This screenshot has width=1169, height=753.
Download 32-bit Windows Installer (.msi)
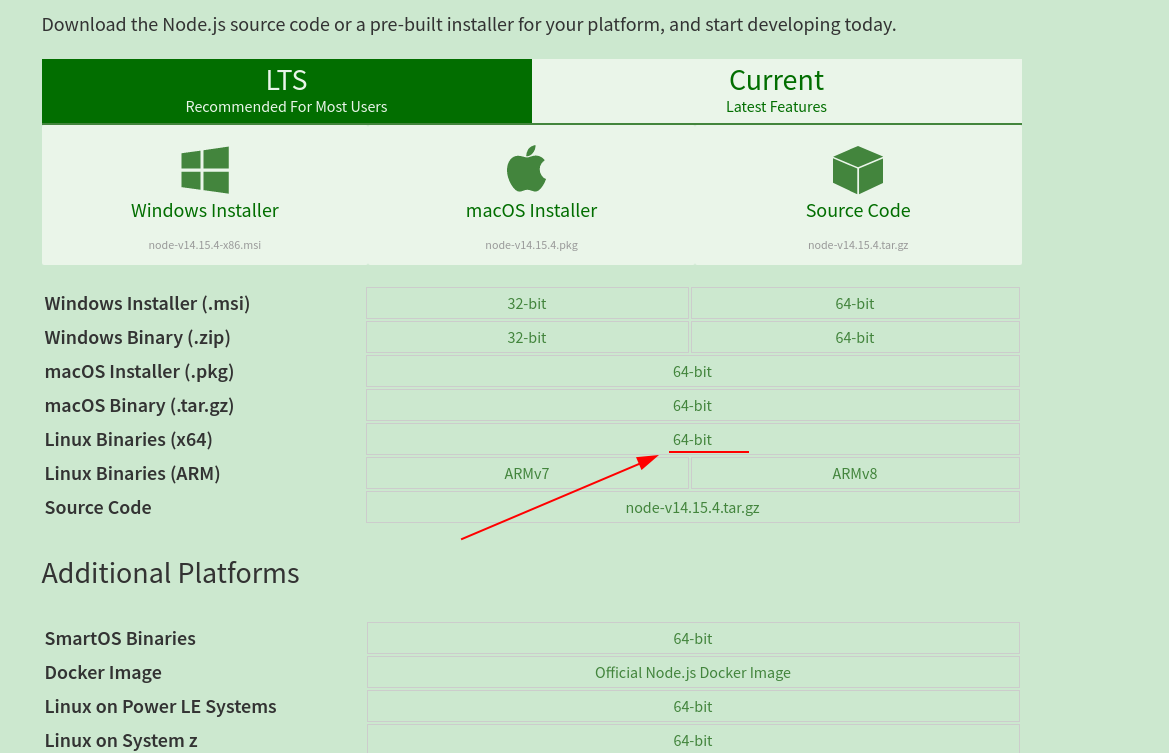coord(527,303)
